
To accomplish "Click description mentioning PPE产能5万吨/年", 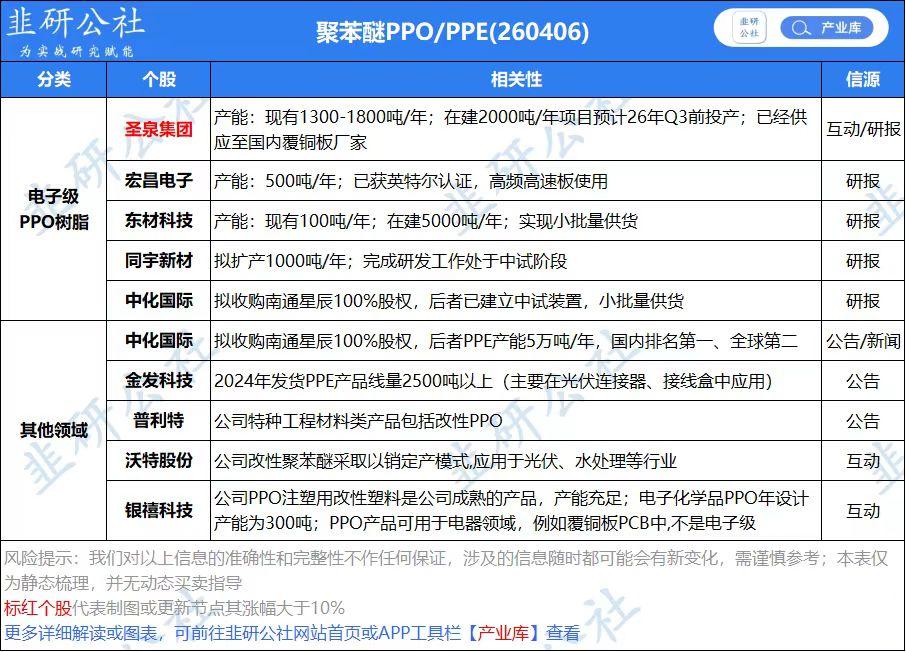I will (506, 341).
